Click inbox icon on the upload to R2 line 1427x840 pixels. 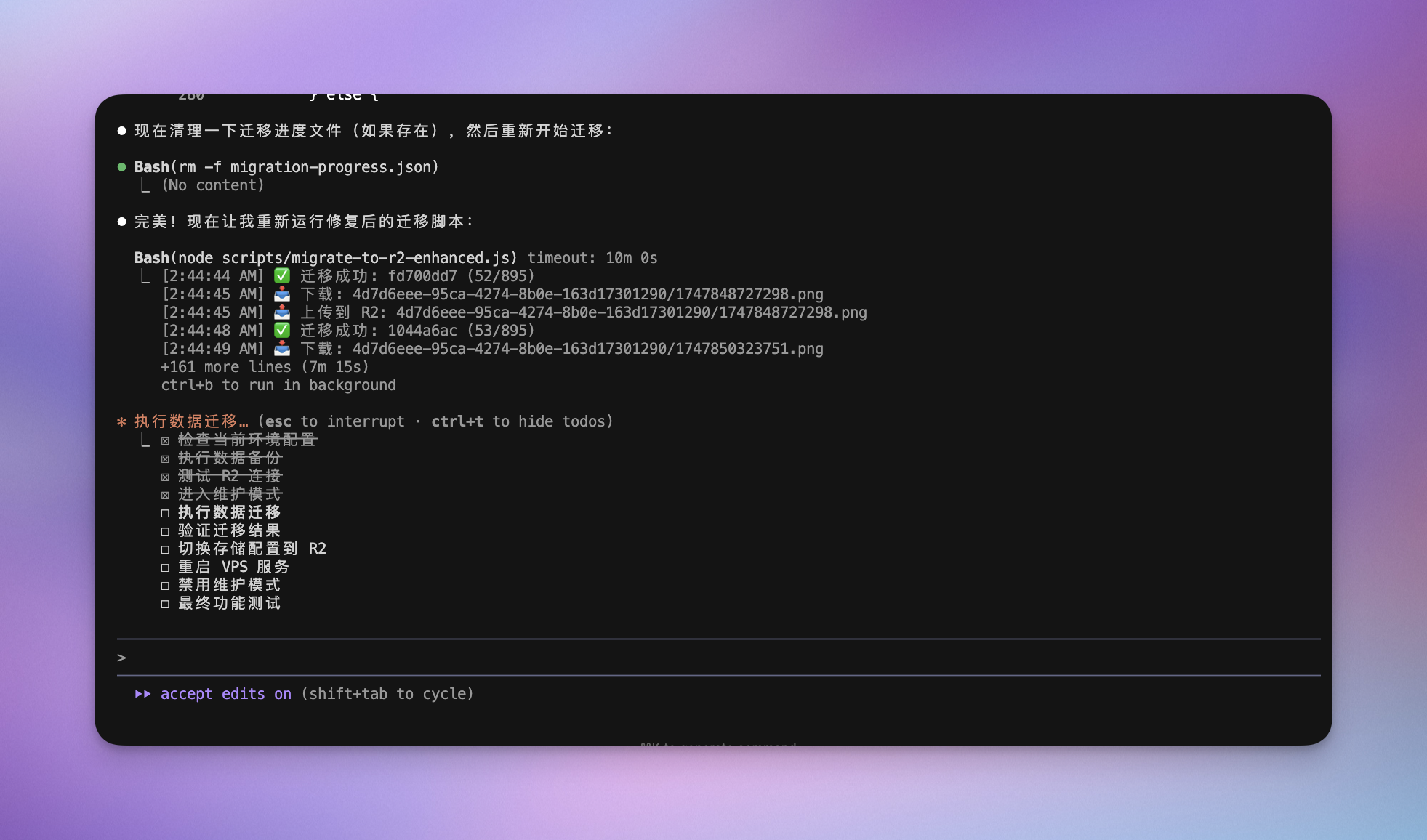pyautogui.click(x=282, y=312)
